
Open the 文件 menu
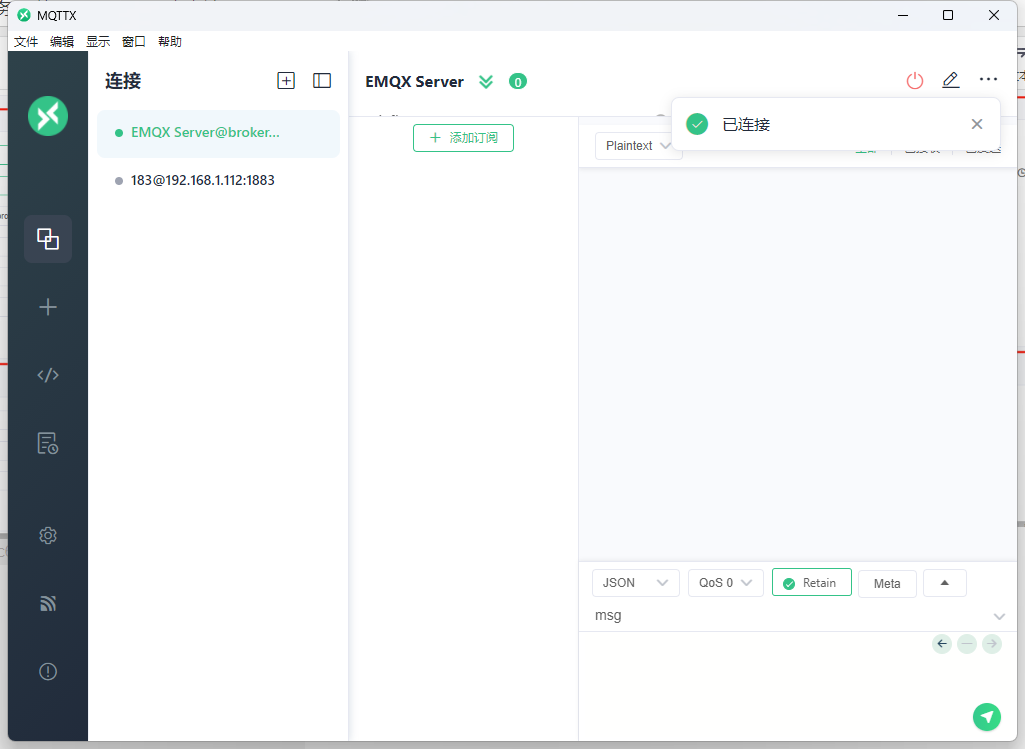click(26, 42)
